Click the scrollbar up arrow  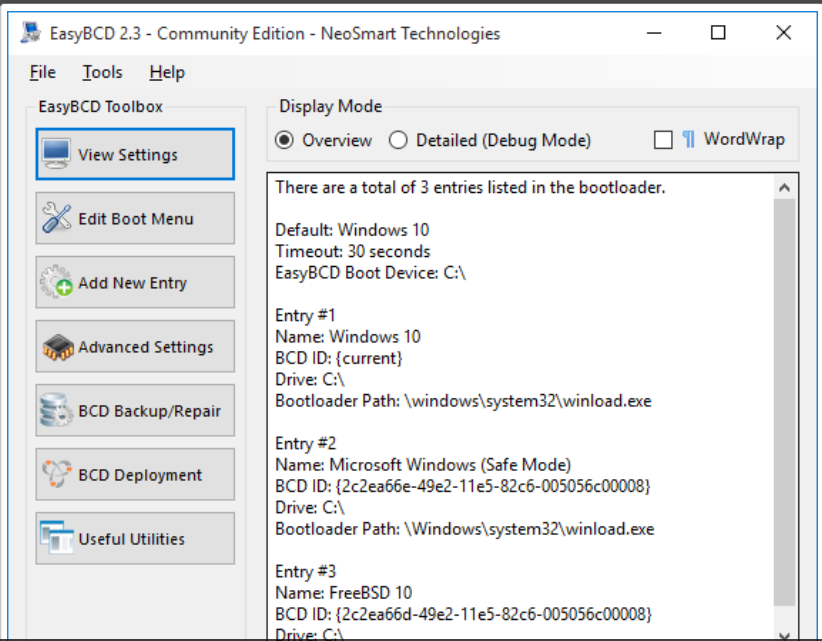[784, 187]
